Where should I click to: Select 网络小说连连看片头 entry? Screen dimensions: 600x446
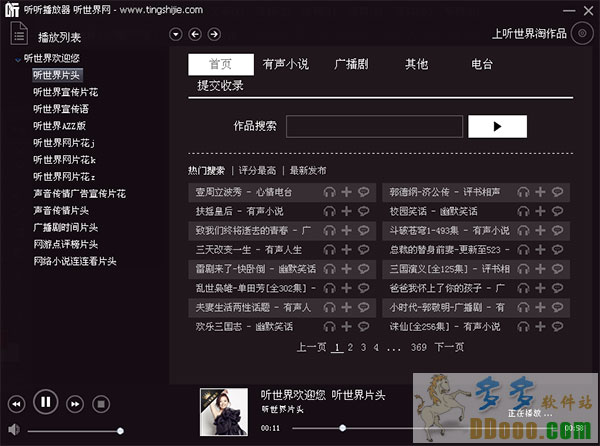pyautogui.click(x=75, y=261)
